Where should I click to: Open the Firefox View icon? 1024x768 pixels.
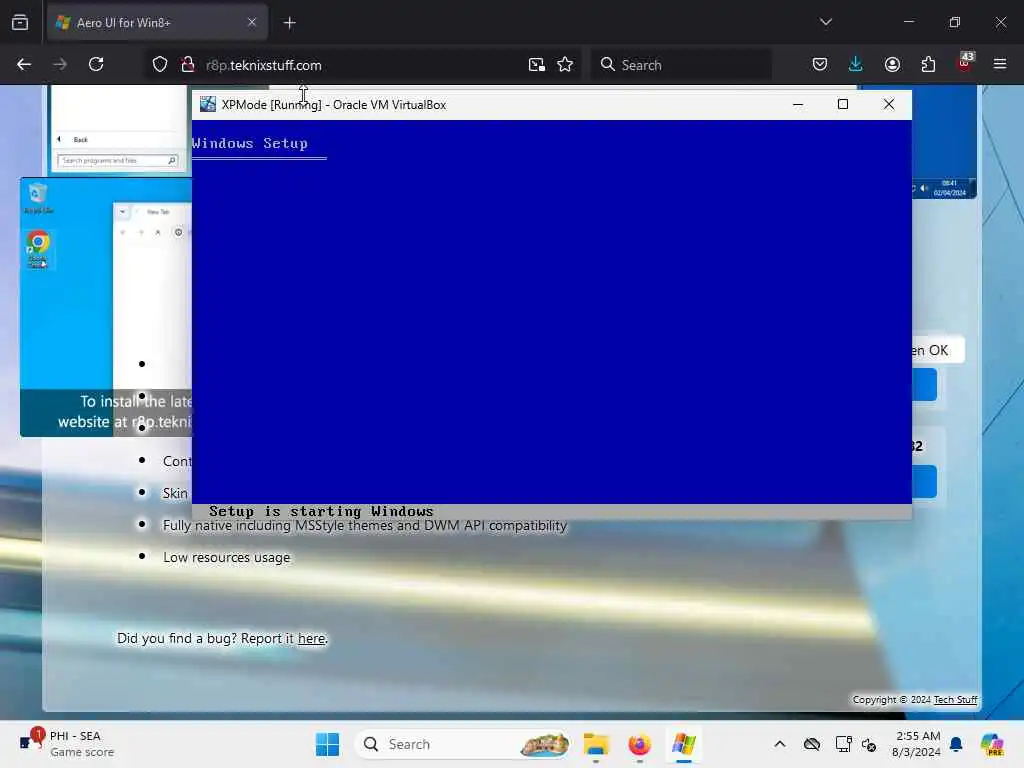tap(20, 23)
